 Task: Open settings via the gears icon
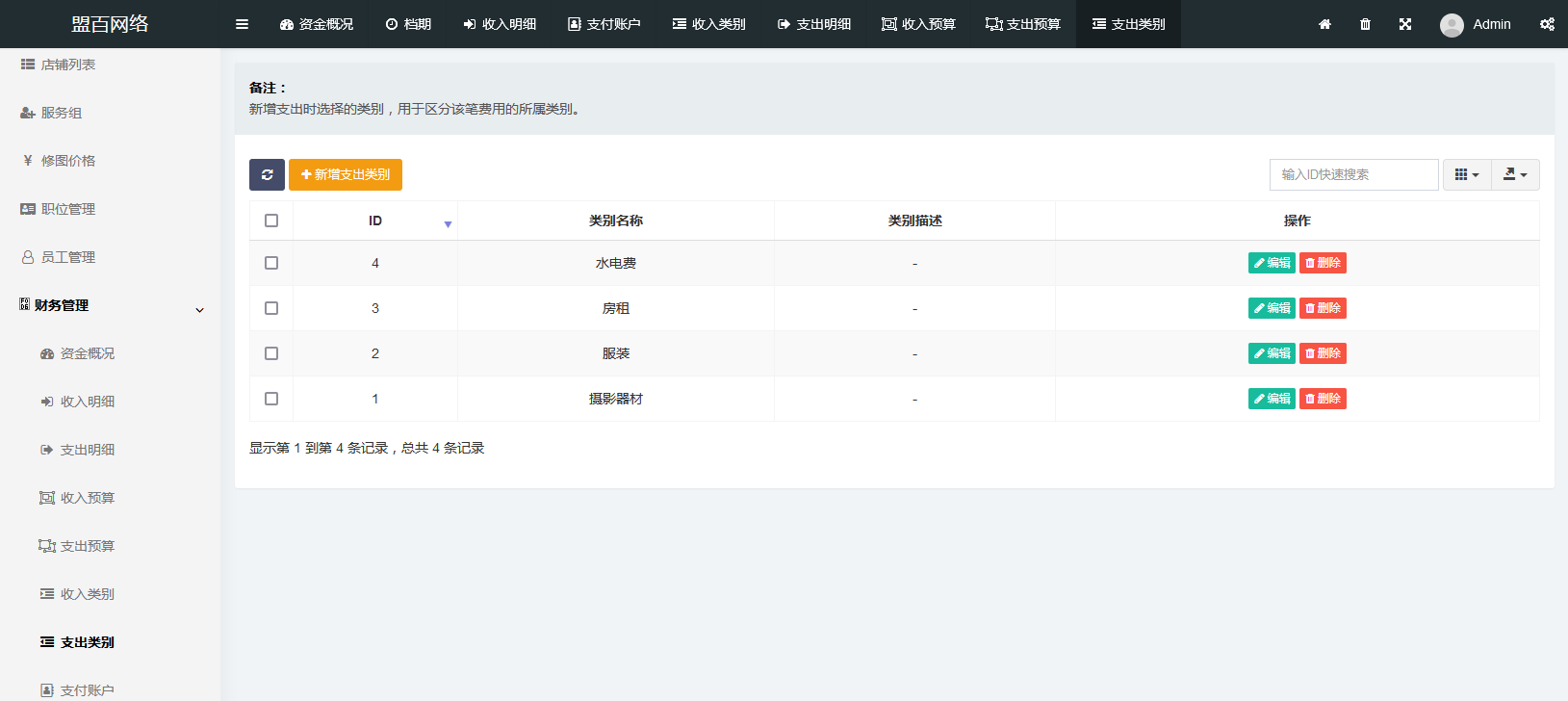1547,24
